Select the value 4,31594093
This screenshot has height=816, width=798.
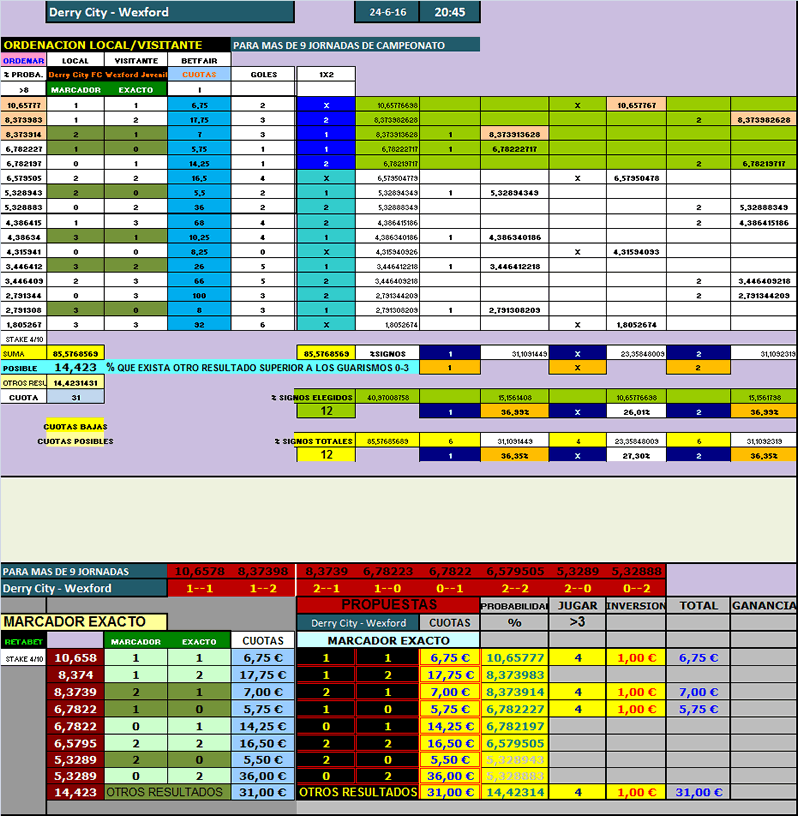click(x=636, y=252)
